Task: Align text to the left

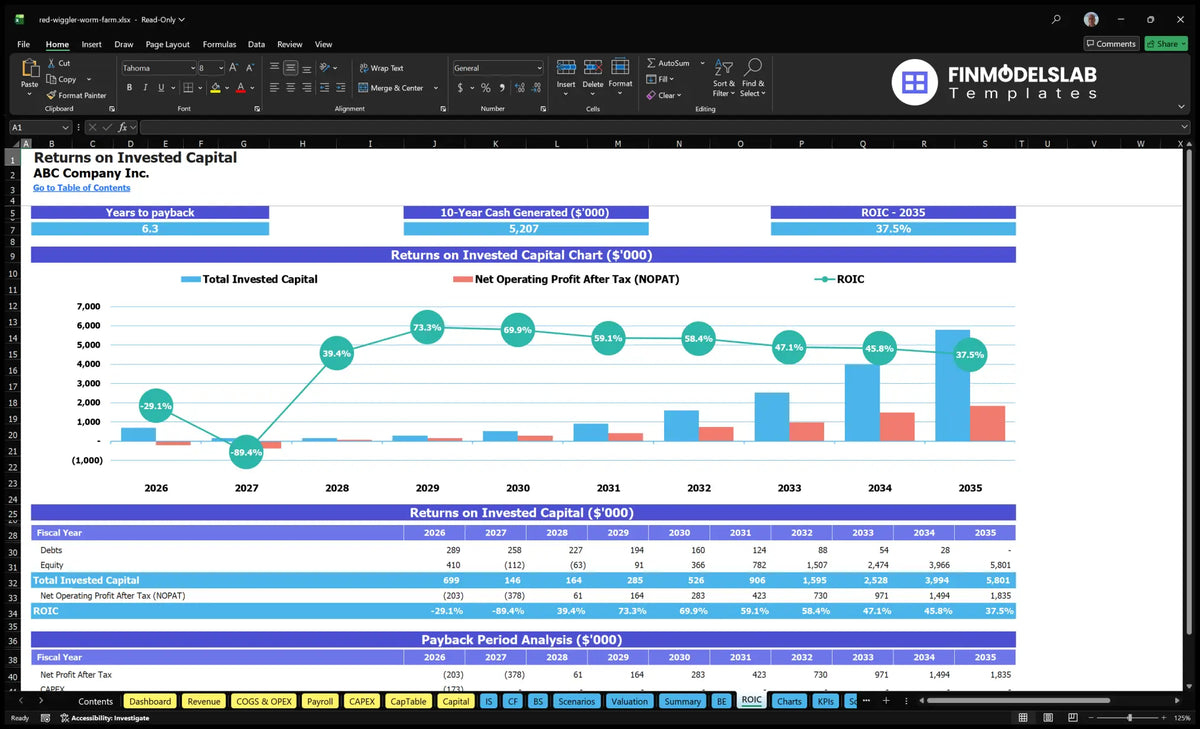Action: 274,88
